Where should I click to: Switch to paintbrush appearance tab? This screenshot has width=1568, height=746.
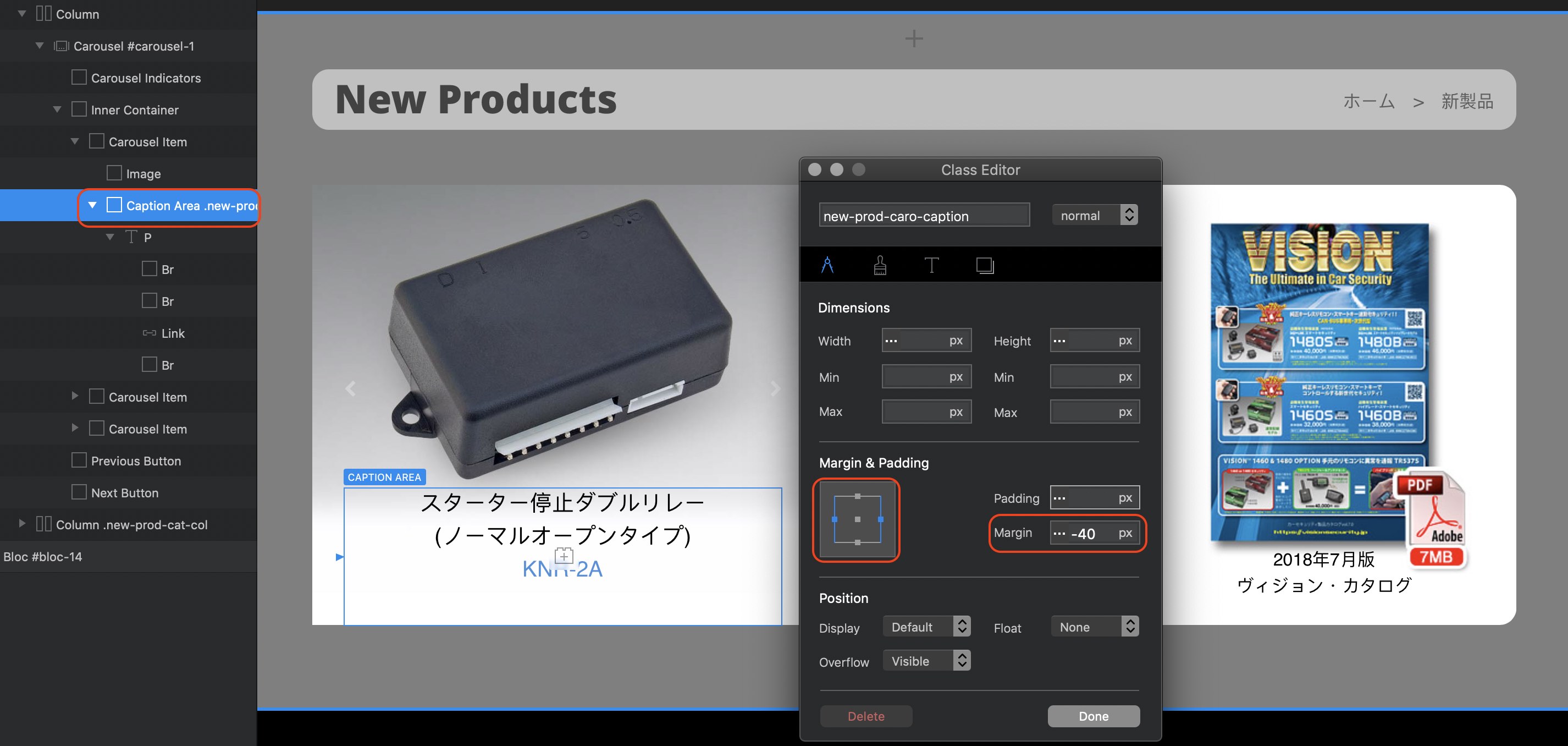(880, 265)
